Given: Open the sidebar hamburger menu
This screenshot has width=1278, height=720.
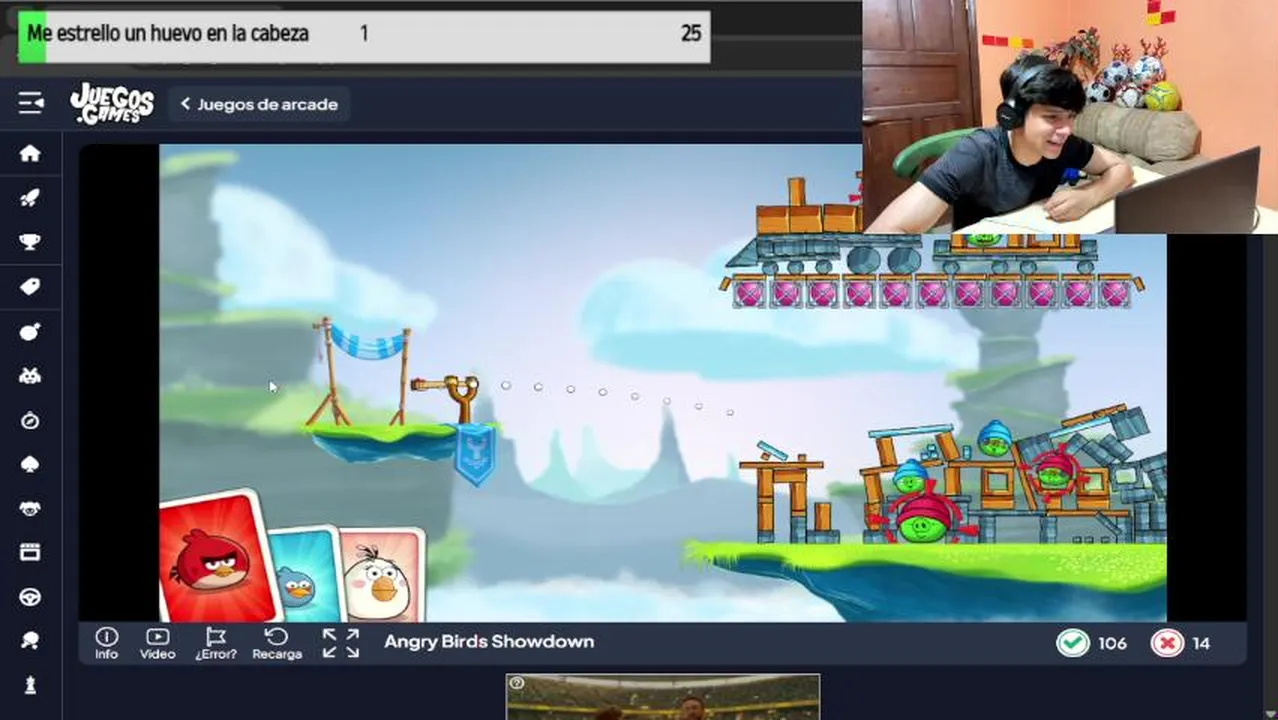Looking at the screenshot, I should pos(31,103).
